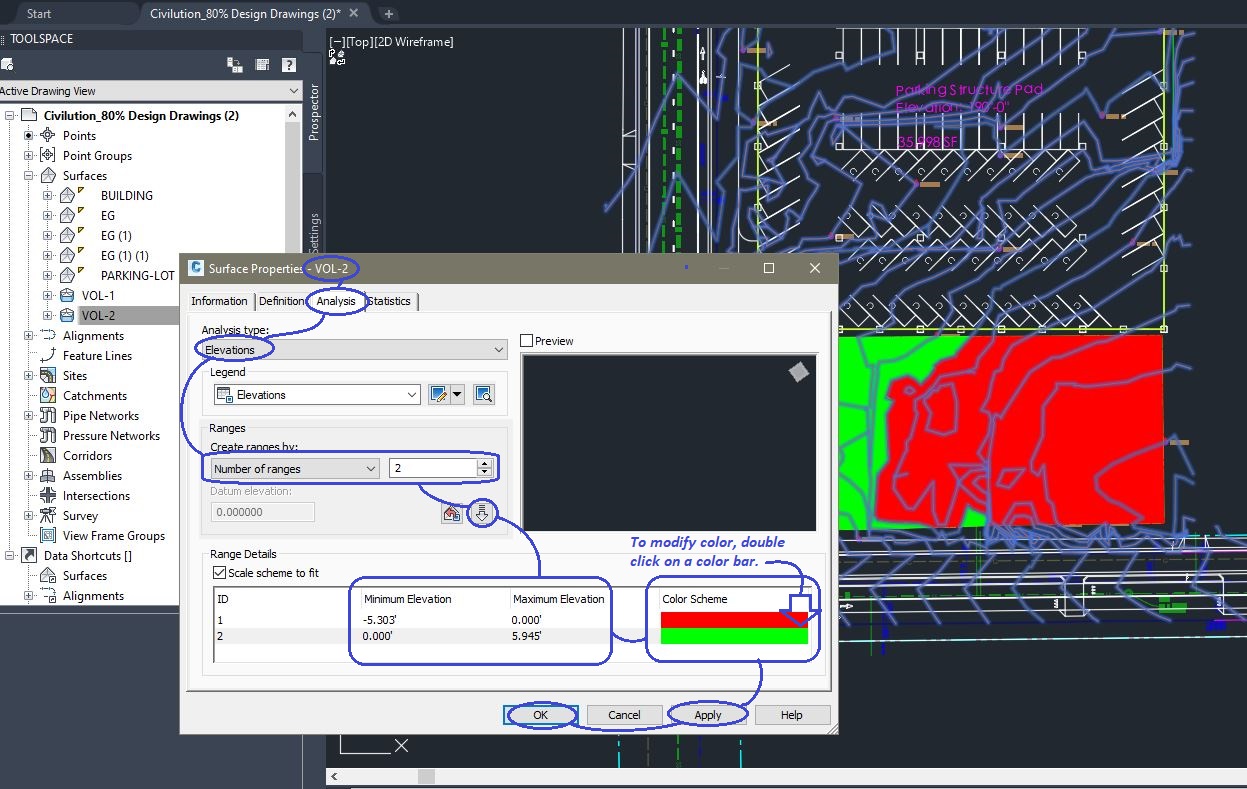The height and width of the screenshot is (789, 1247).
Task: Increase number of ranges with the spinner arrow
Action: [x=484, y=463]
